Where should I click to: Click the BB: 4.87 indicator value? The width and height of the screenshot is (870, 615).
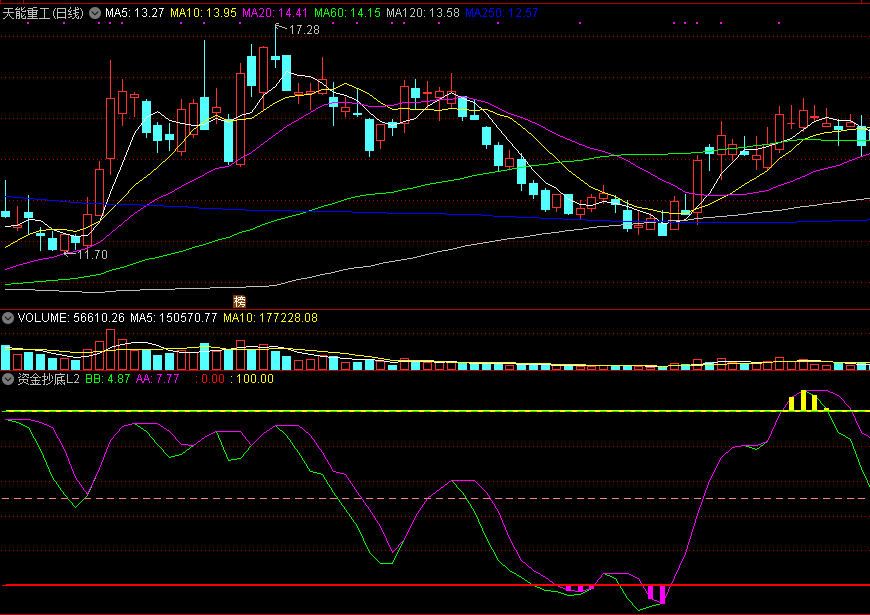(108, 379)
